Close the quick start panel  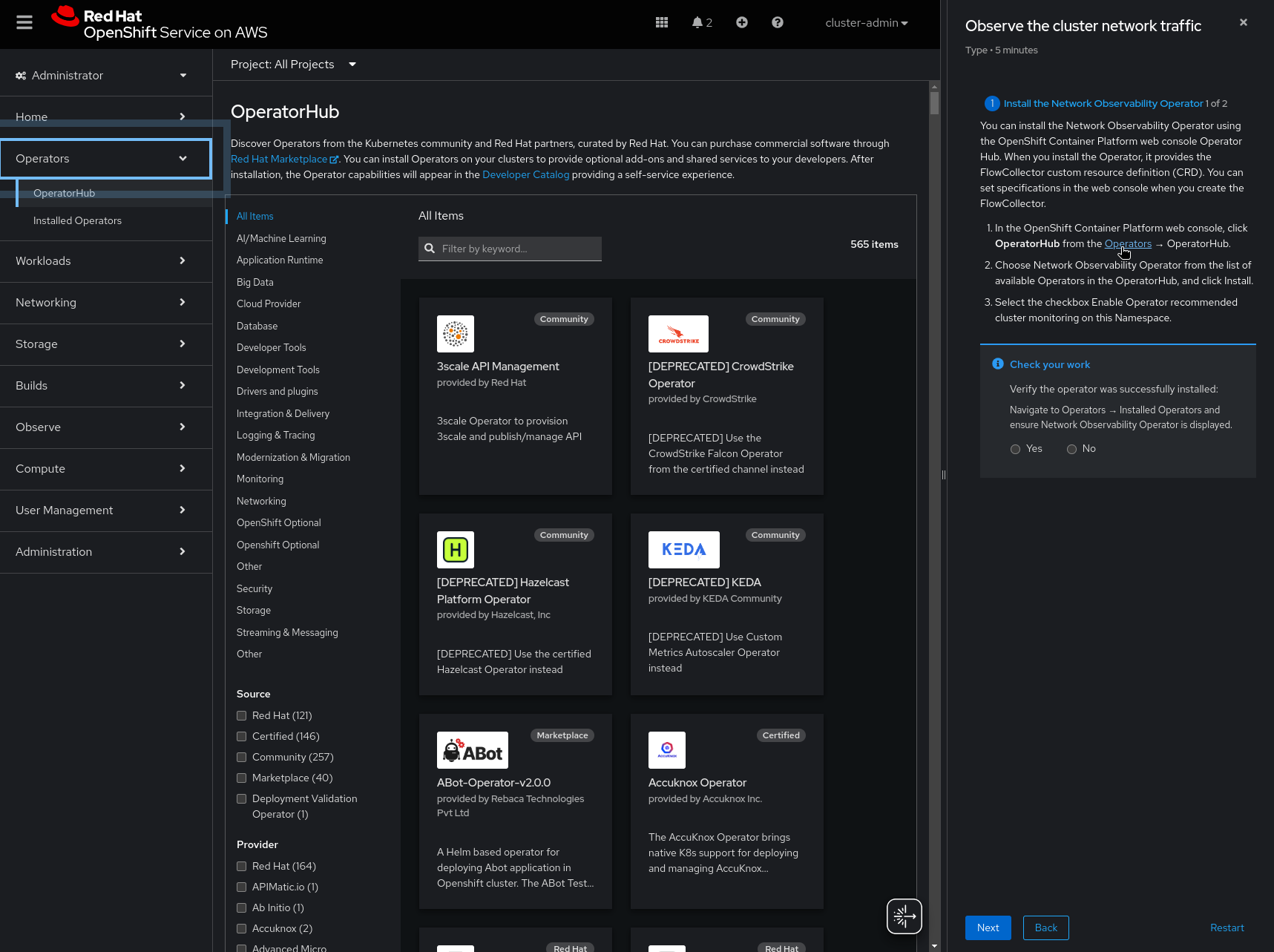pos(1243,22)
